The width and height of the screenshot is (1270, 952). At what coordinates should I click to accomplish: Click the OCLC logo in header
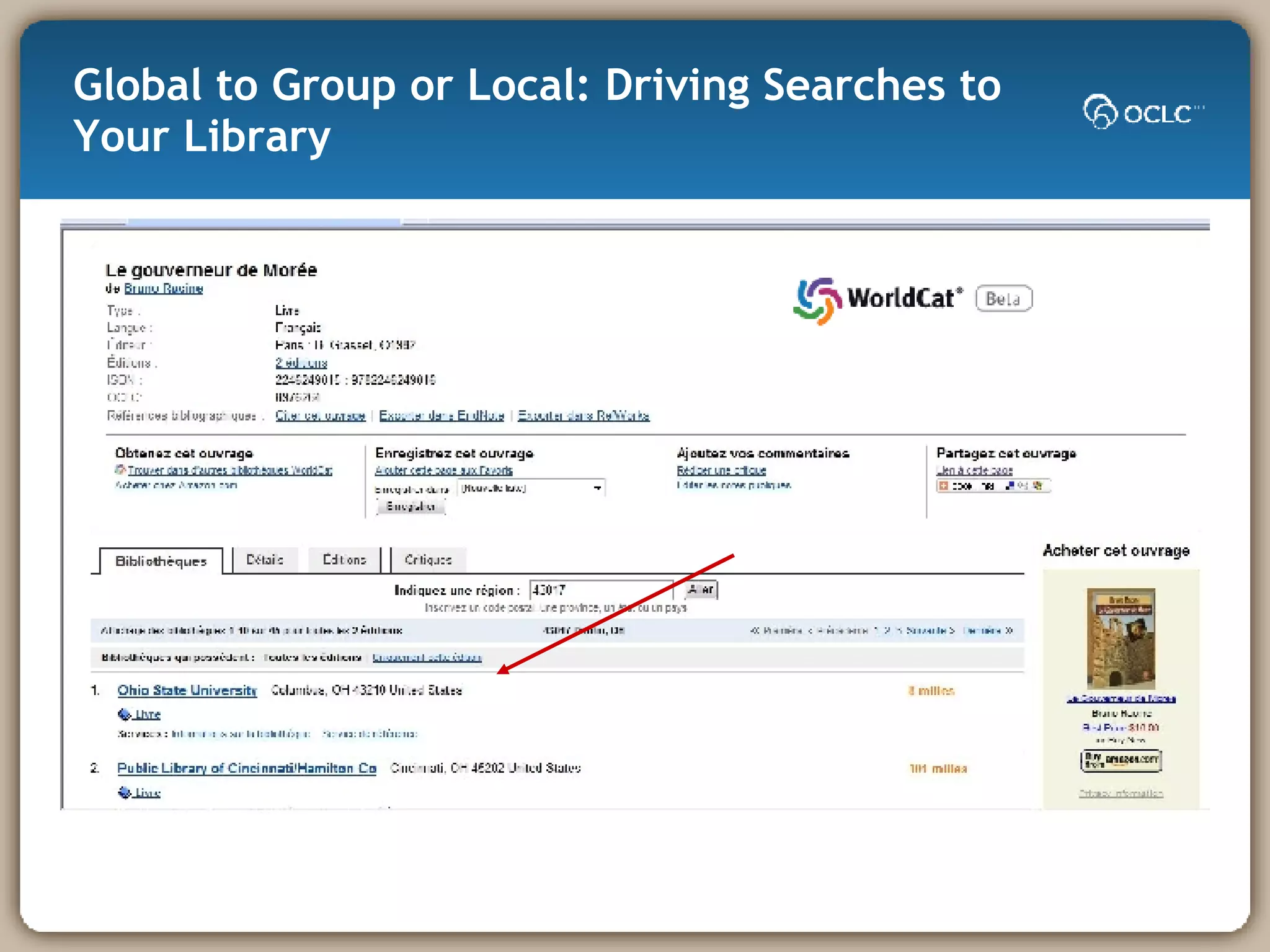1144,112
